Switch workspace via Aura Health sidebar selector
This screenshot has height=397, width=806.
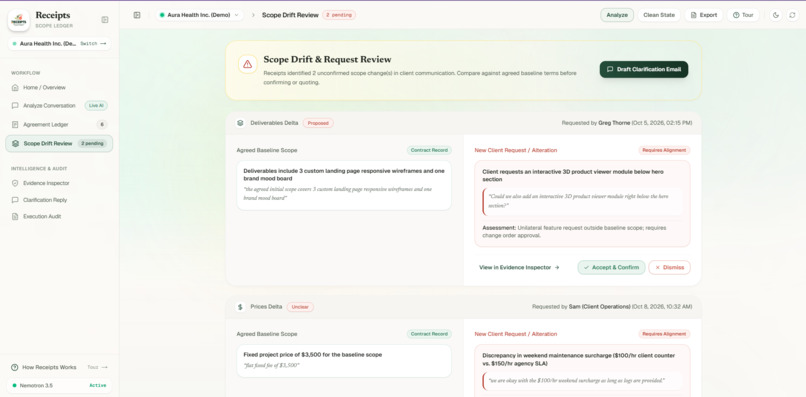point(59,44)
